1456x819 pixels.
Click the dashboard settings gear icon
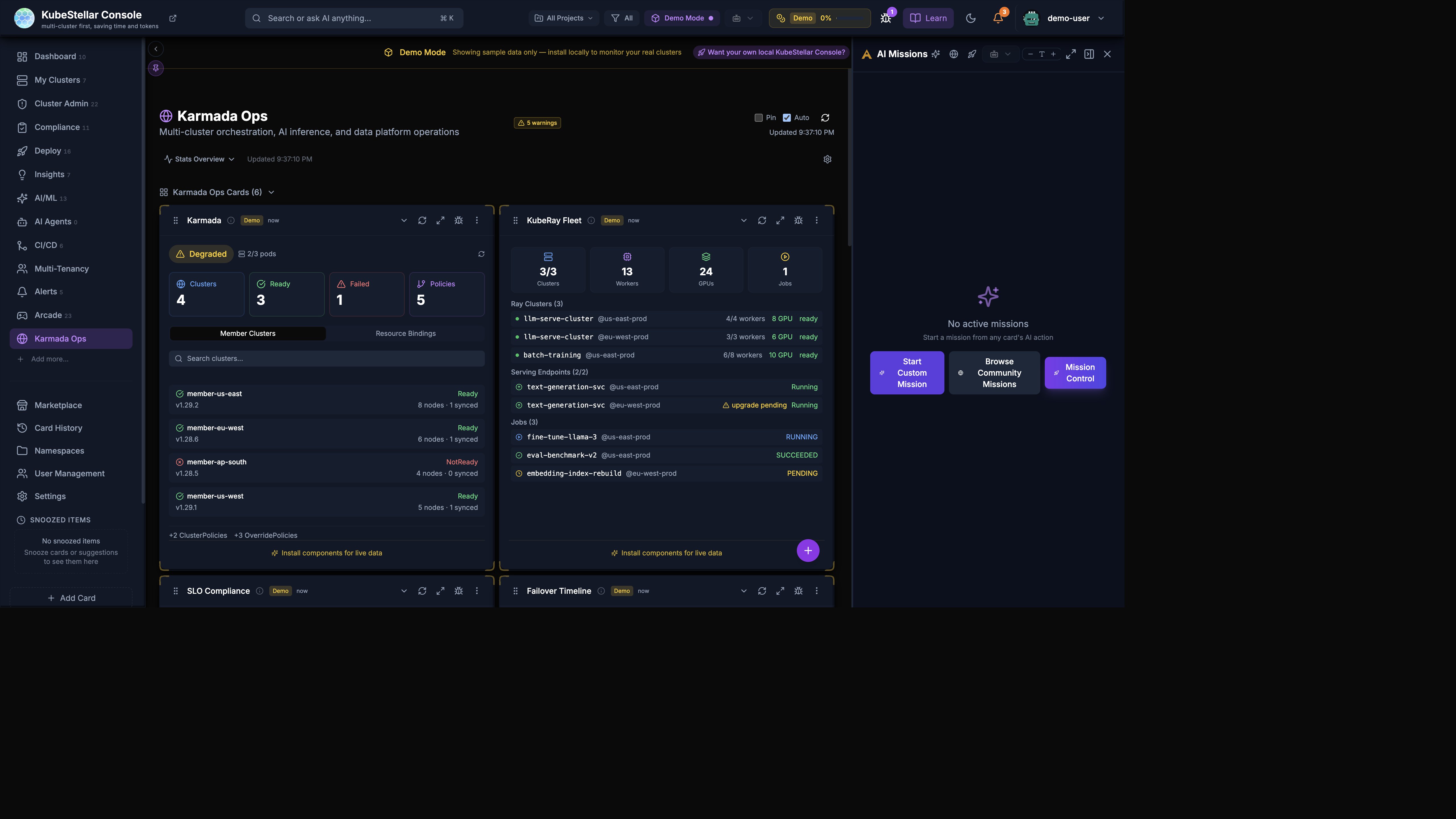point(827,159)
